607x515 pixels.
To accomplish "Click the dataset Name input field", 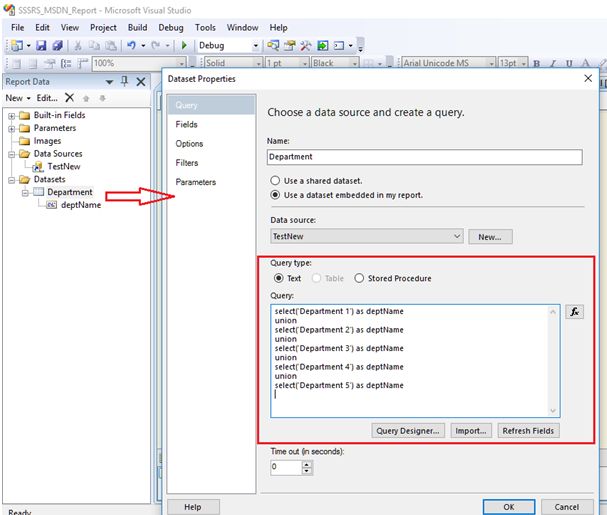I will click(x=424, y=157).
